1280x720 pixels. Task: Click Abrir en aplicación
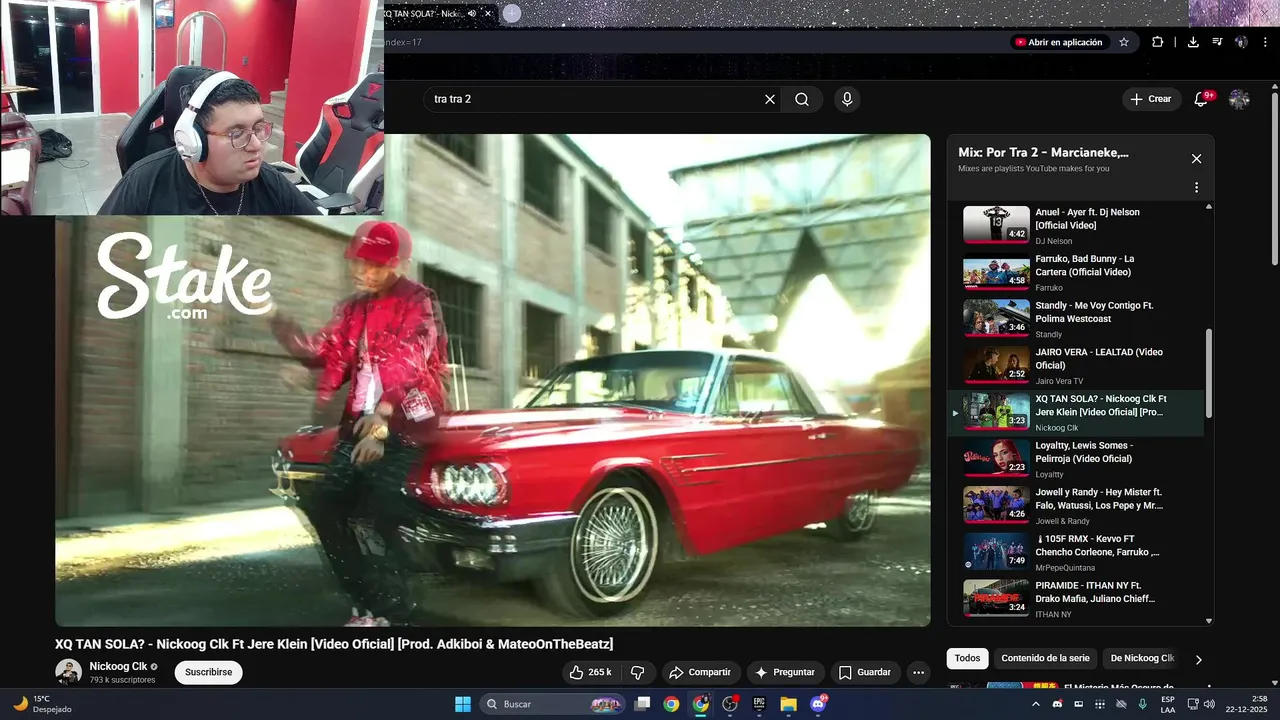(x=1058, y=42)
